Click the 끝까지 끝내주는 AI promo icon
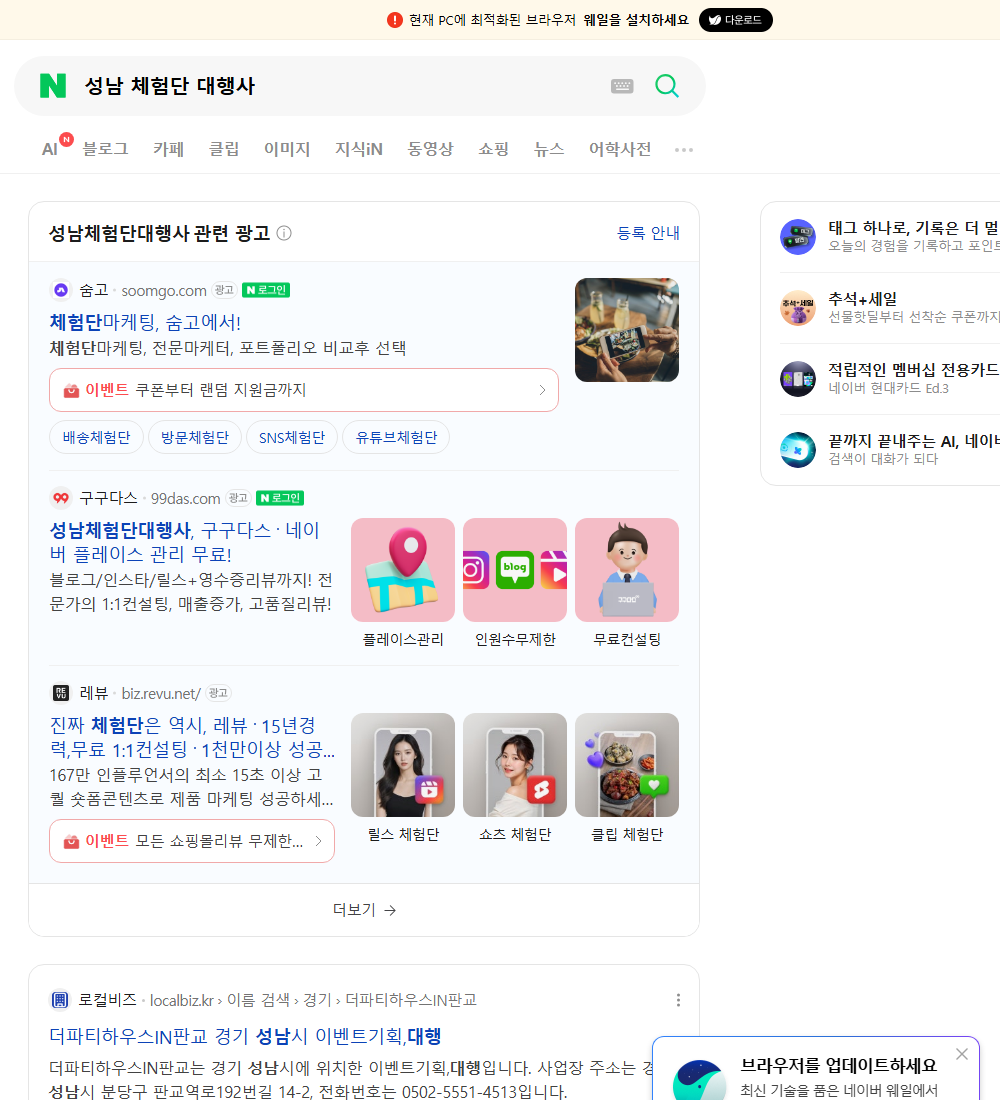This screenshot has height=1100, width=1000. point(798,450)
